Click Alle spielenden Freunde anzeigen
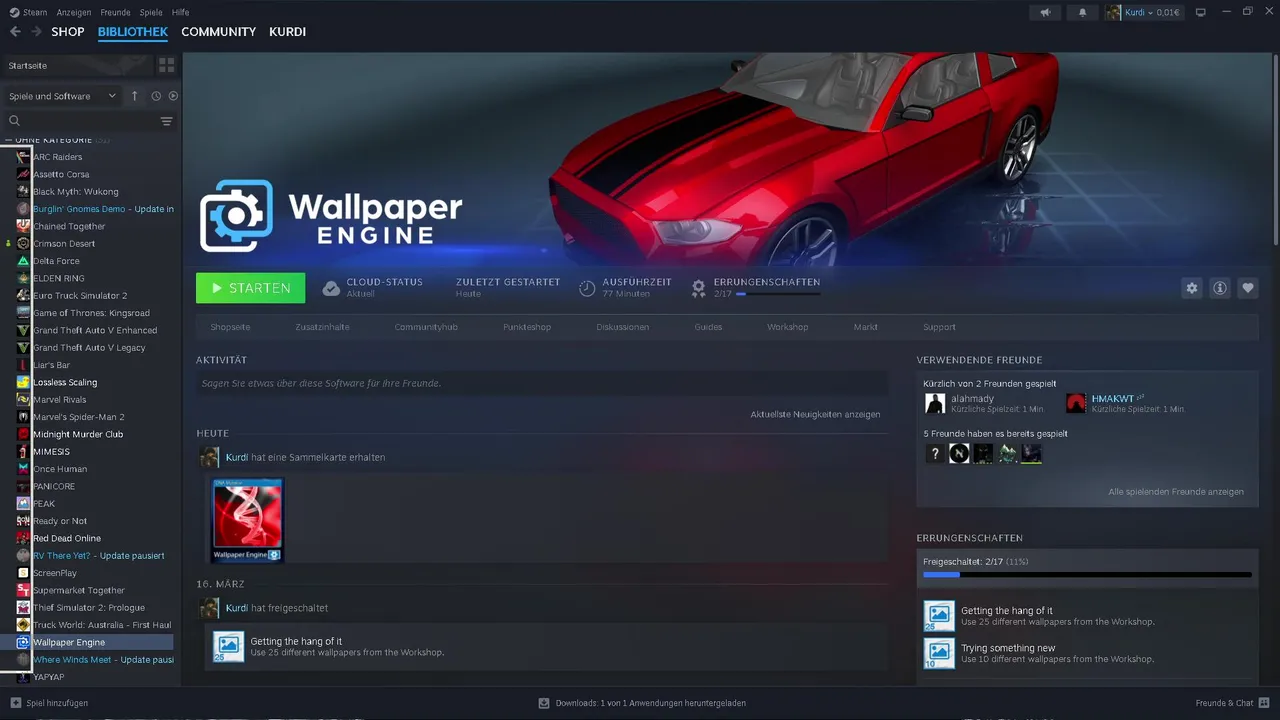The height and width of the screenshot is (720, 1280). (x=1176, y=492)
